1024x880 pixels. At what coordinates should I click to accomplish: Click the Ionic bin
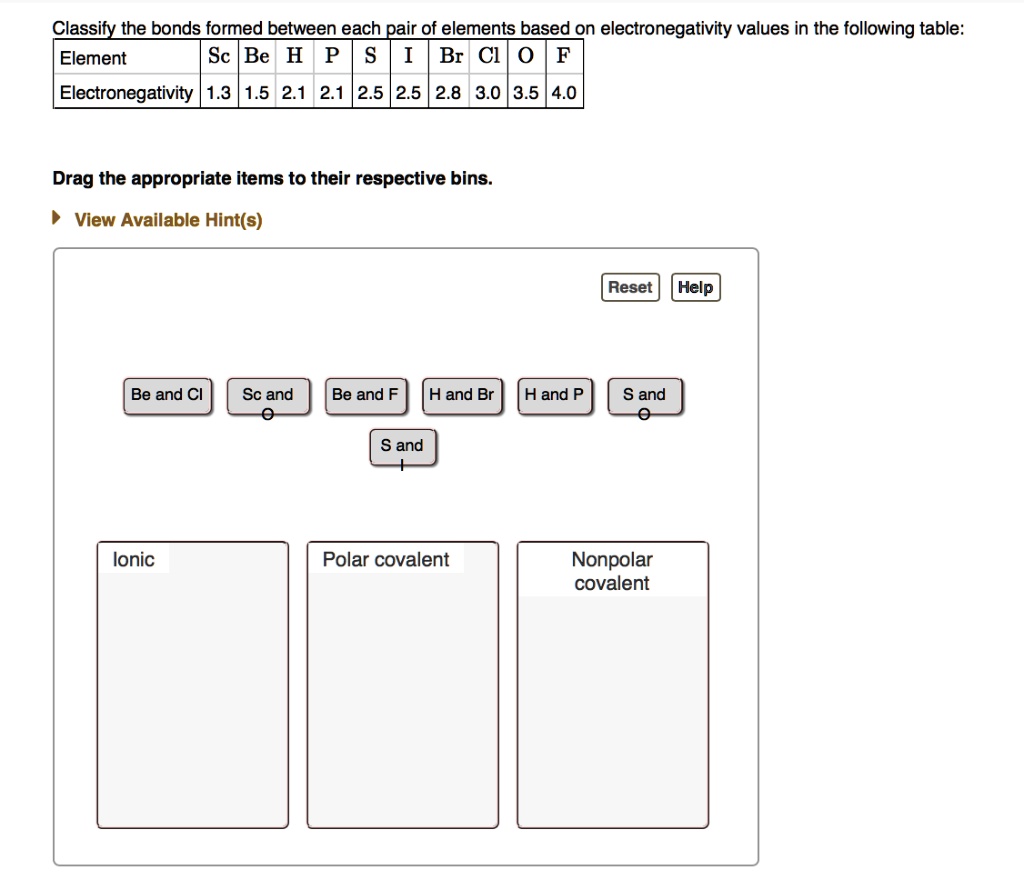193,685
